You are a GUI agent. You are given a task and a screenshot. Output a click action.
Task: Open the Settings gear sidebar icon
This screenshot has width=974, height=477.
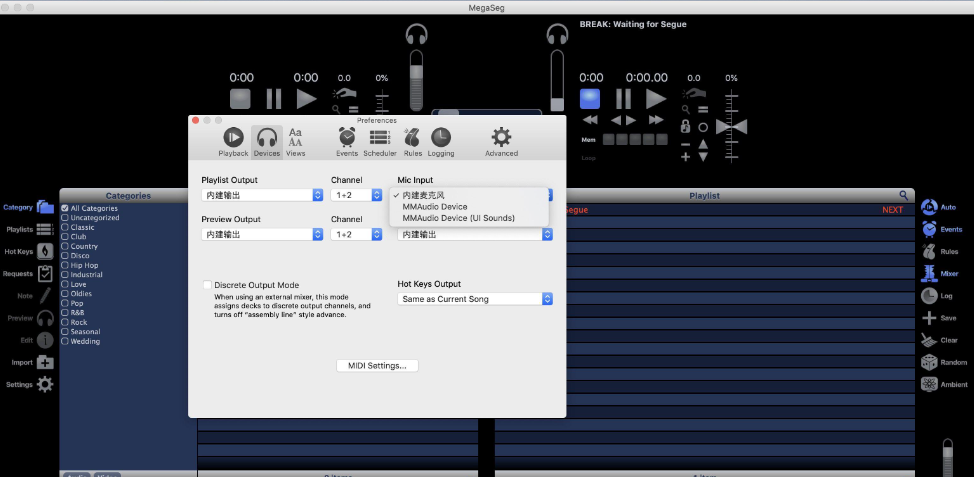coord(45,384)
